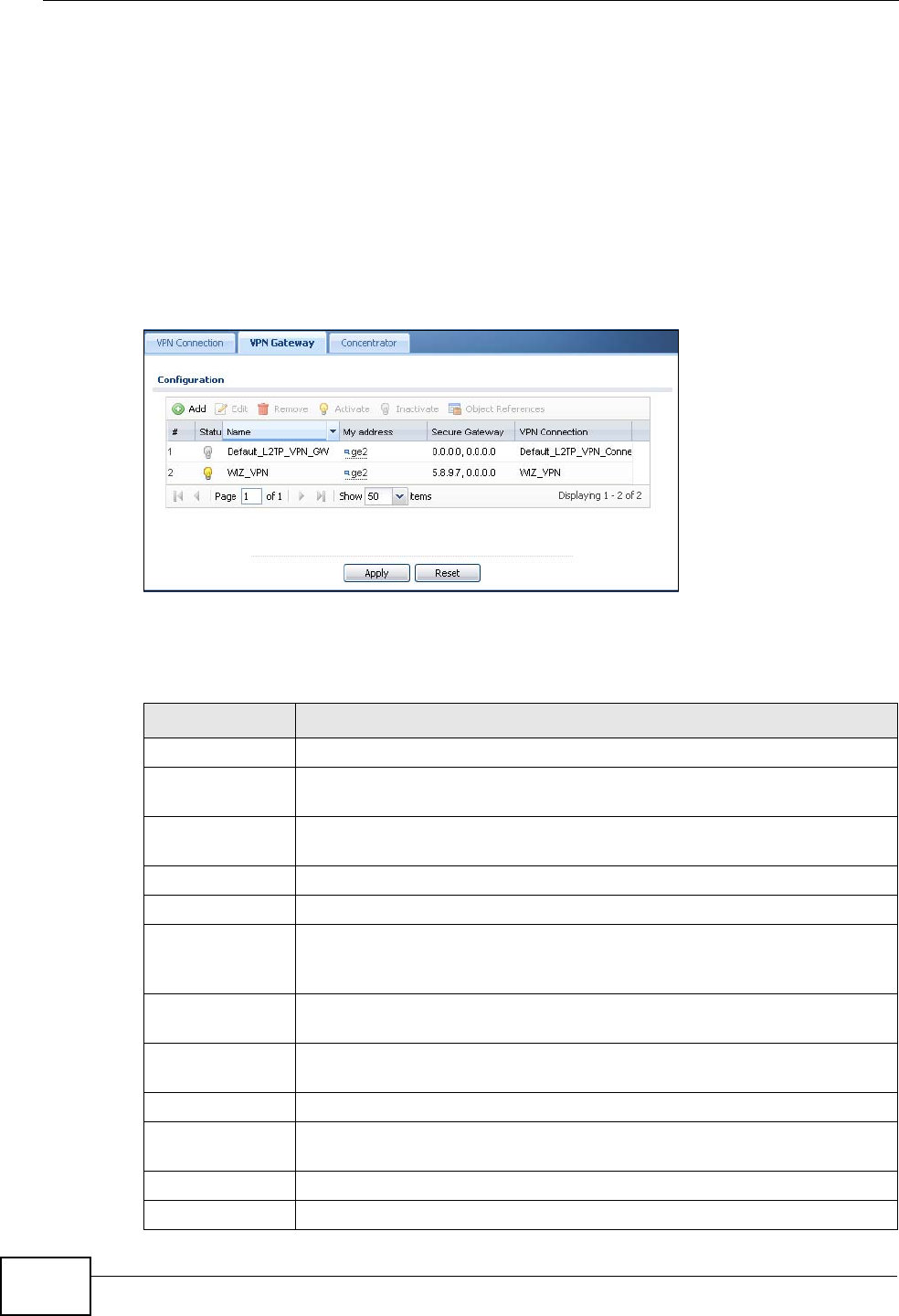Click the Add gateway button
The height and width of the screenshot is (1316, 899).
click(189, 409)
